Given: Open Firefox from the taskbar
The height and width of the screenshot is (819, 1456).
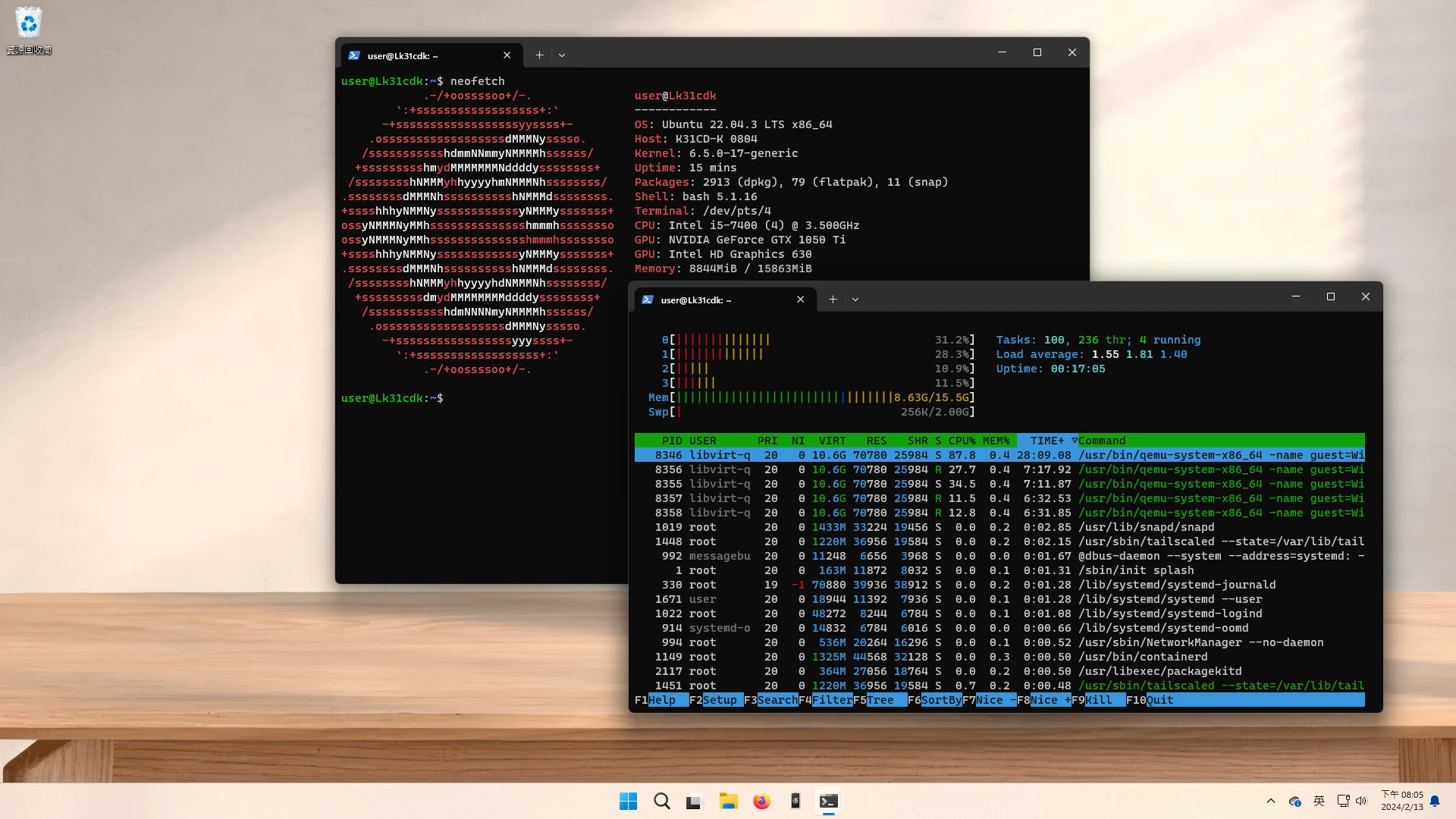Looking at the screenshot, I should (761, 802).
